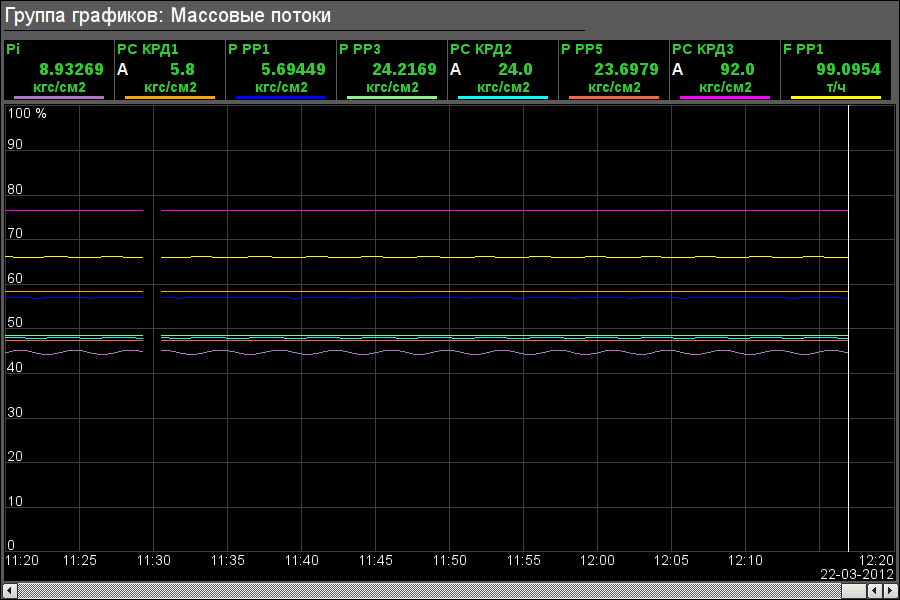Click the 22-03-2012 date label
Viewport: 900px width, 600px height.
click(857, 574)
